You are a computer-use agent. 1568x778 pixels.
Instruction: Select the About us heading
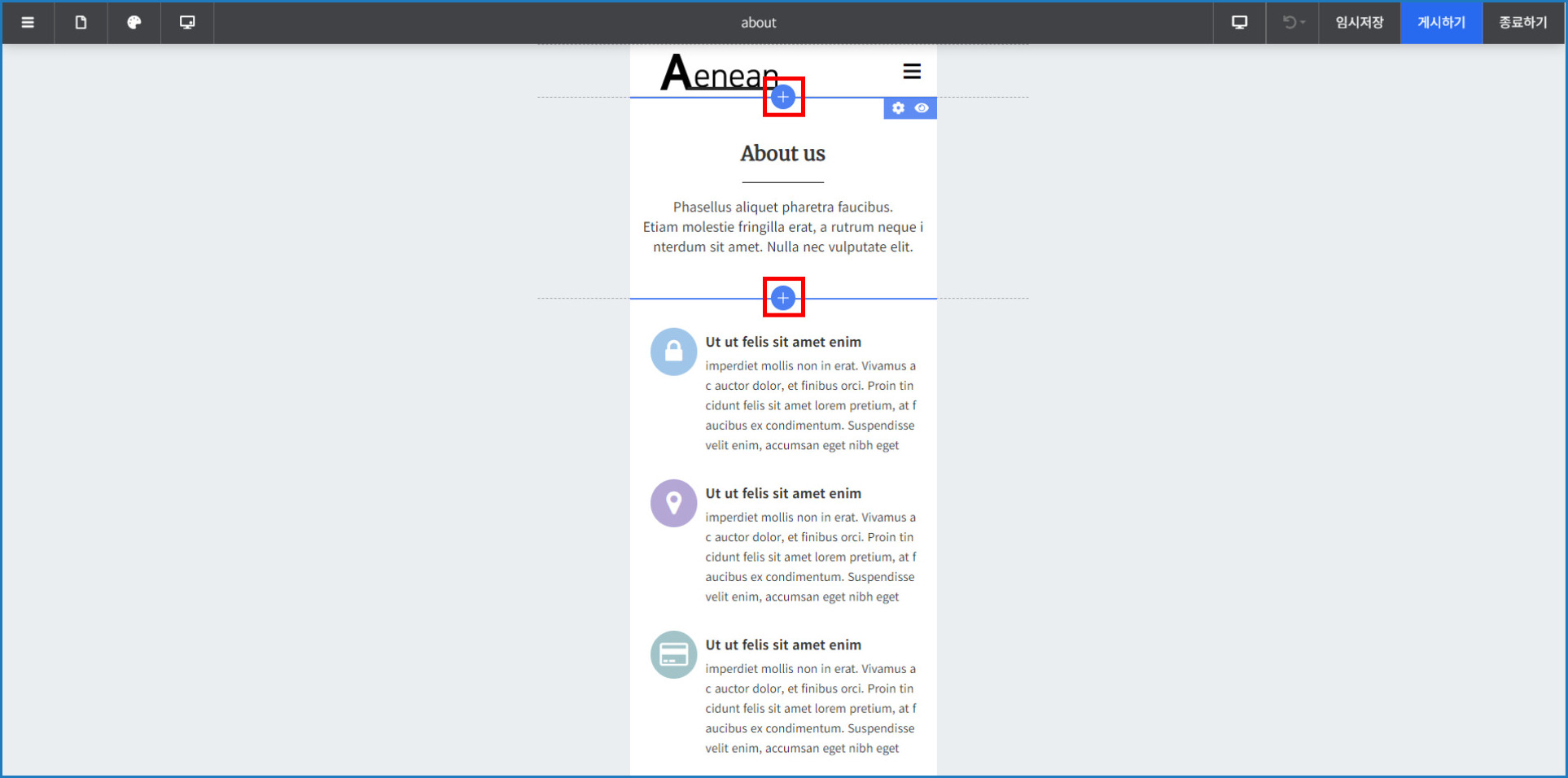coord(782,154)
